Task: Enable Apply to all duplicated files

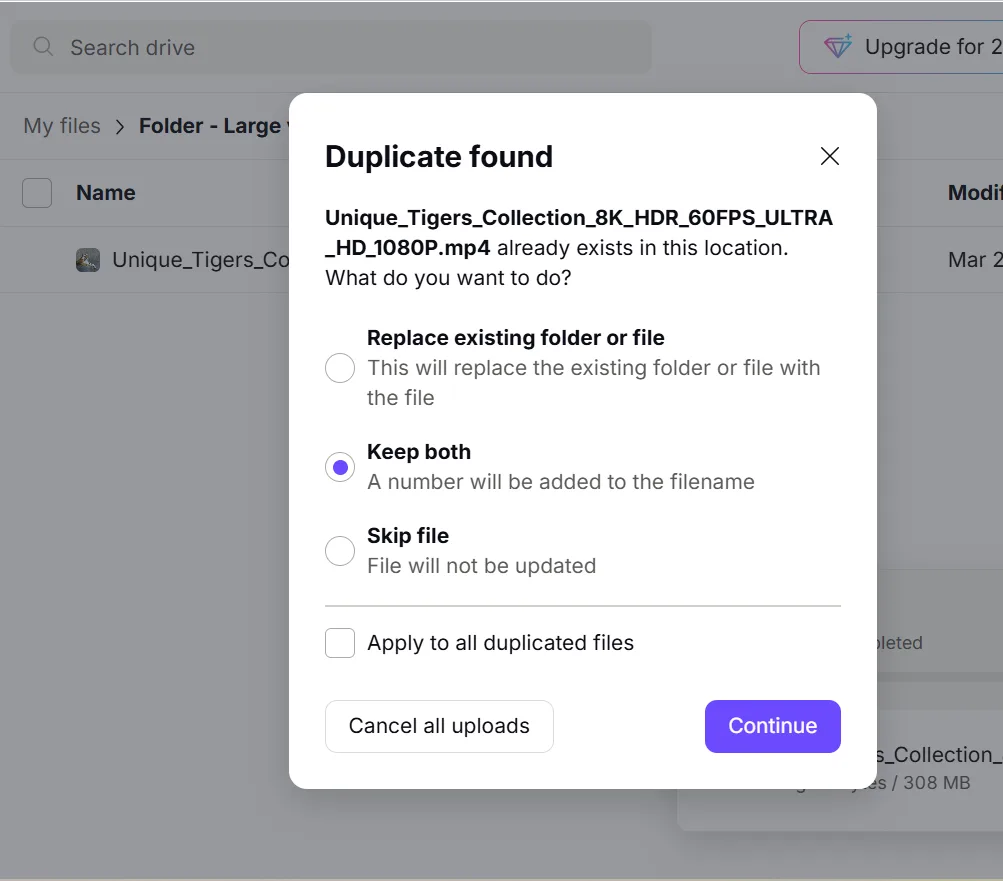Action: 340,643
